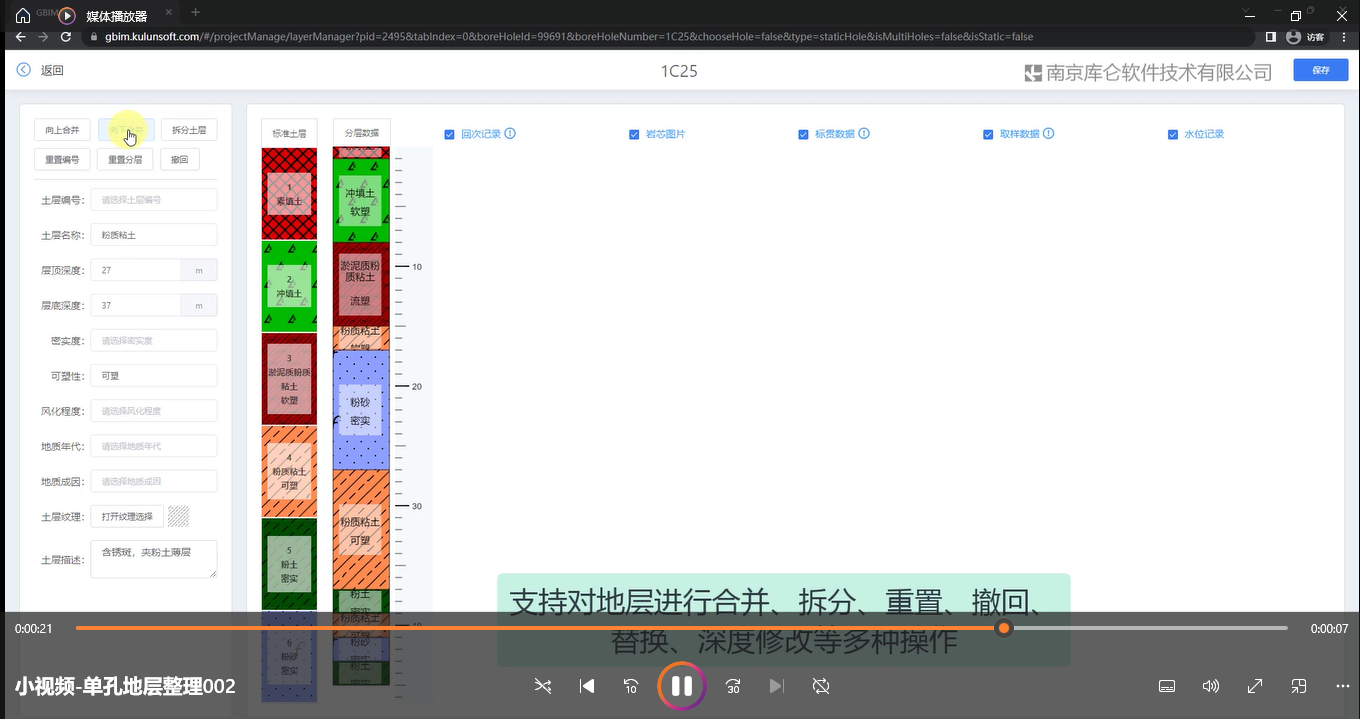Click the 撤回 undo button
This screenshot has height=719, width=1360.
coord(180,159)
